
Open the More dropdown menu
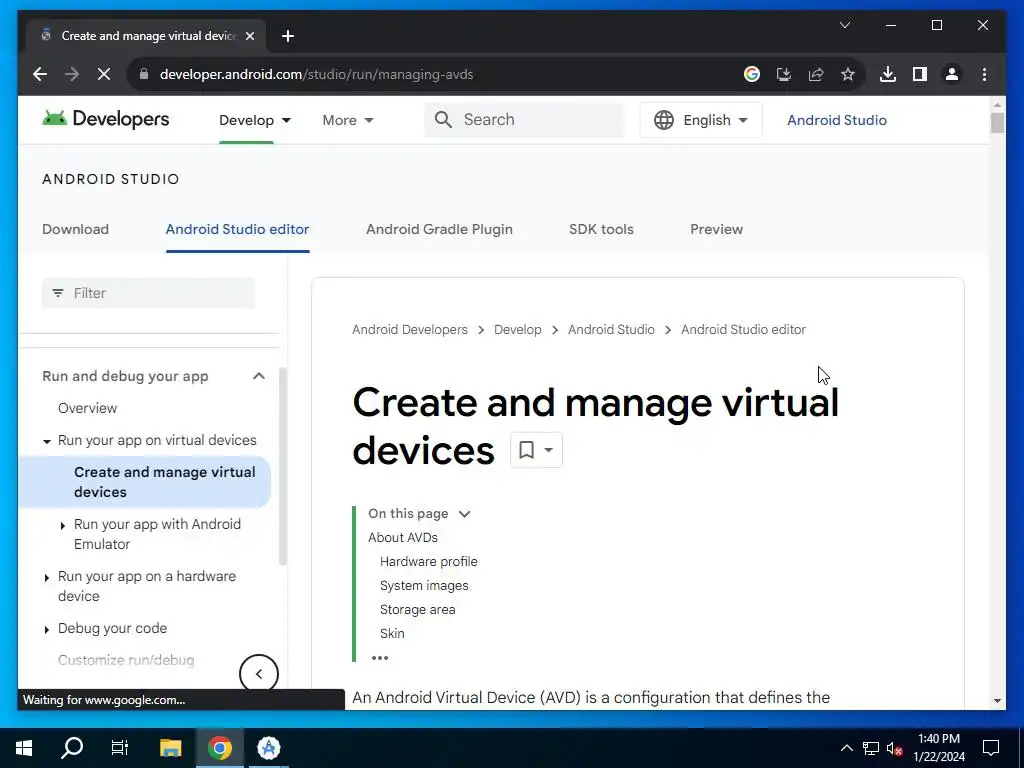348,120
